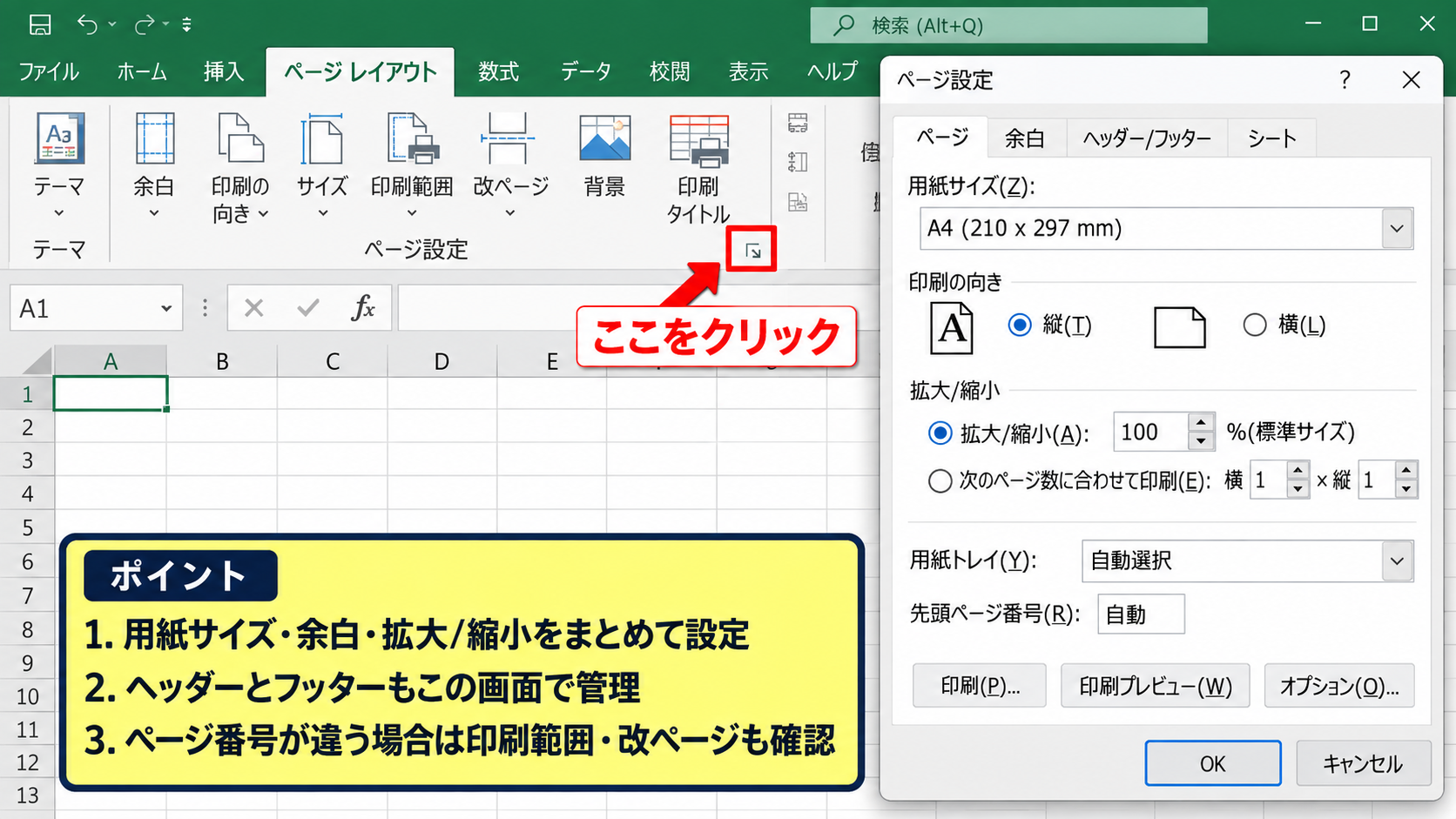Open the 印刷の向き orientation ribbon icon
The height and width of the screenshot is (819, 1456).
[240, 139]
